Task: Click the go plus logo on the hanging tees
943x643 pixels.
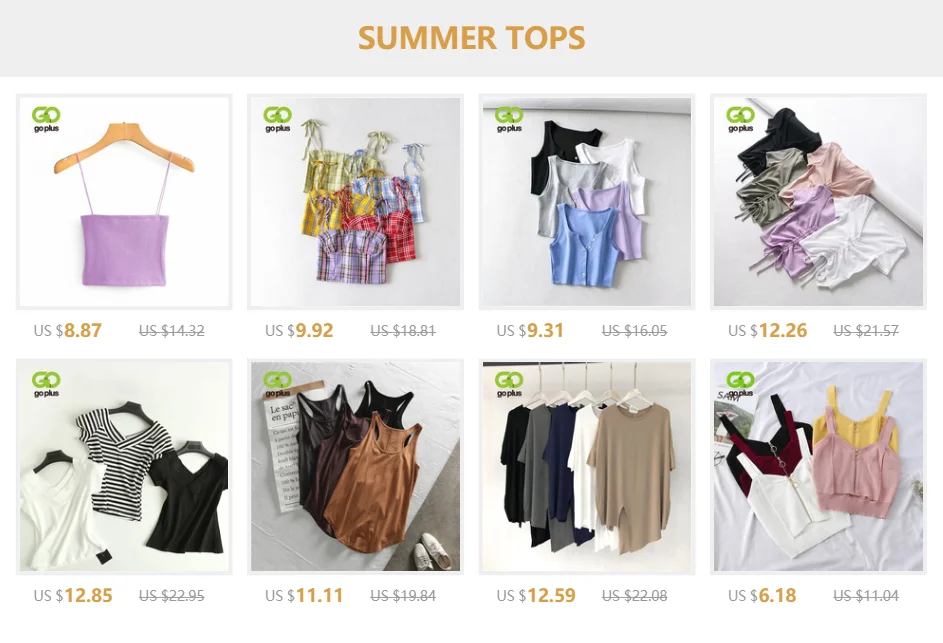Action: tap(509, 384)
